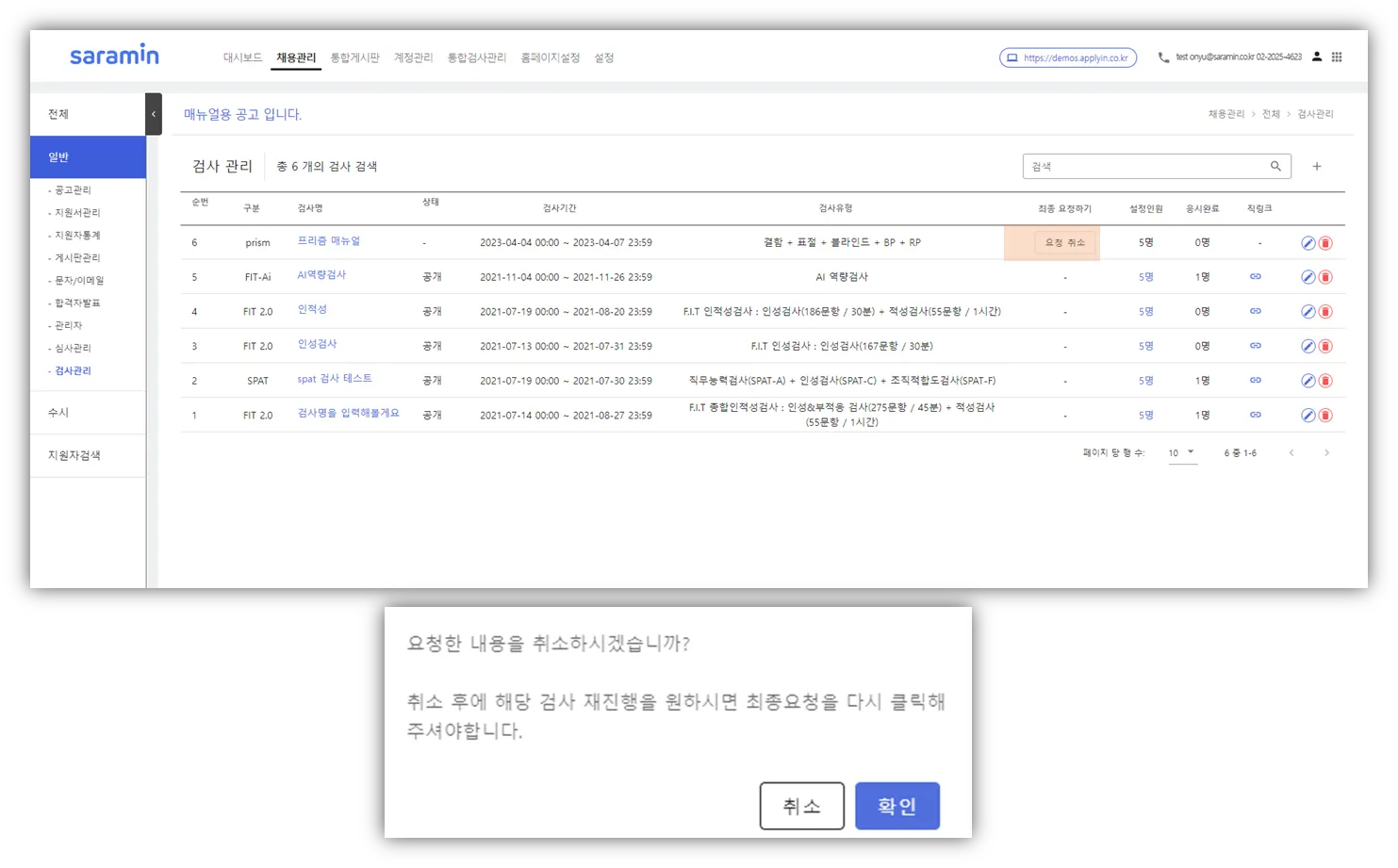1398x868 pixels.
Task: Open the 홈페이지설정 menu
Action: click(x=550, y=57)
